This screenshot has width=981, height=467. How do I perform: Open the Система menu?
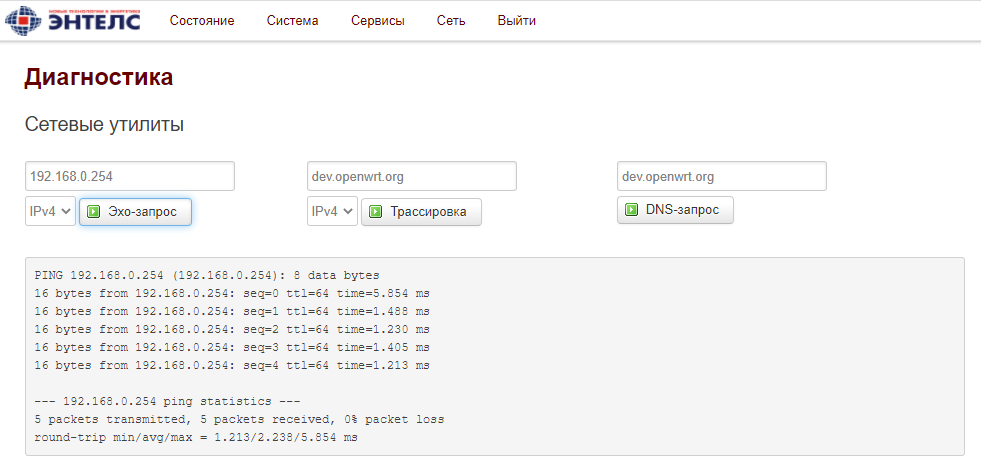pyautogui.click(x=292, y=21)
